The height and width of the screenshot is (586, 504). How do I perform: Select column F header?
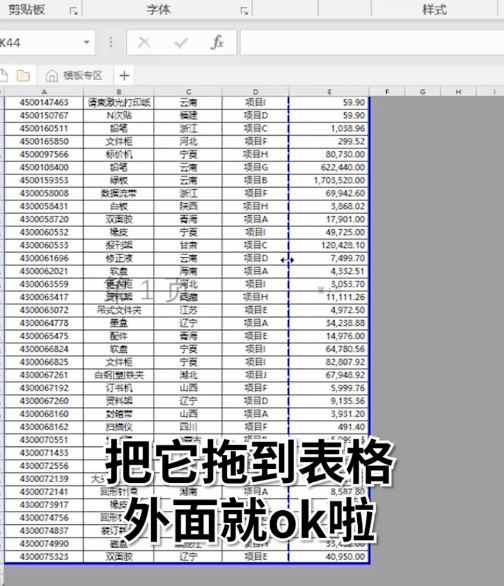point(387,92)
